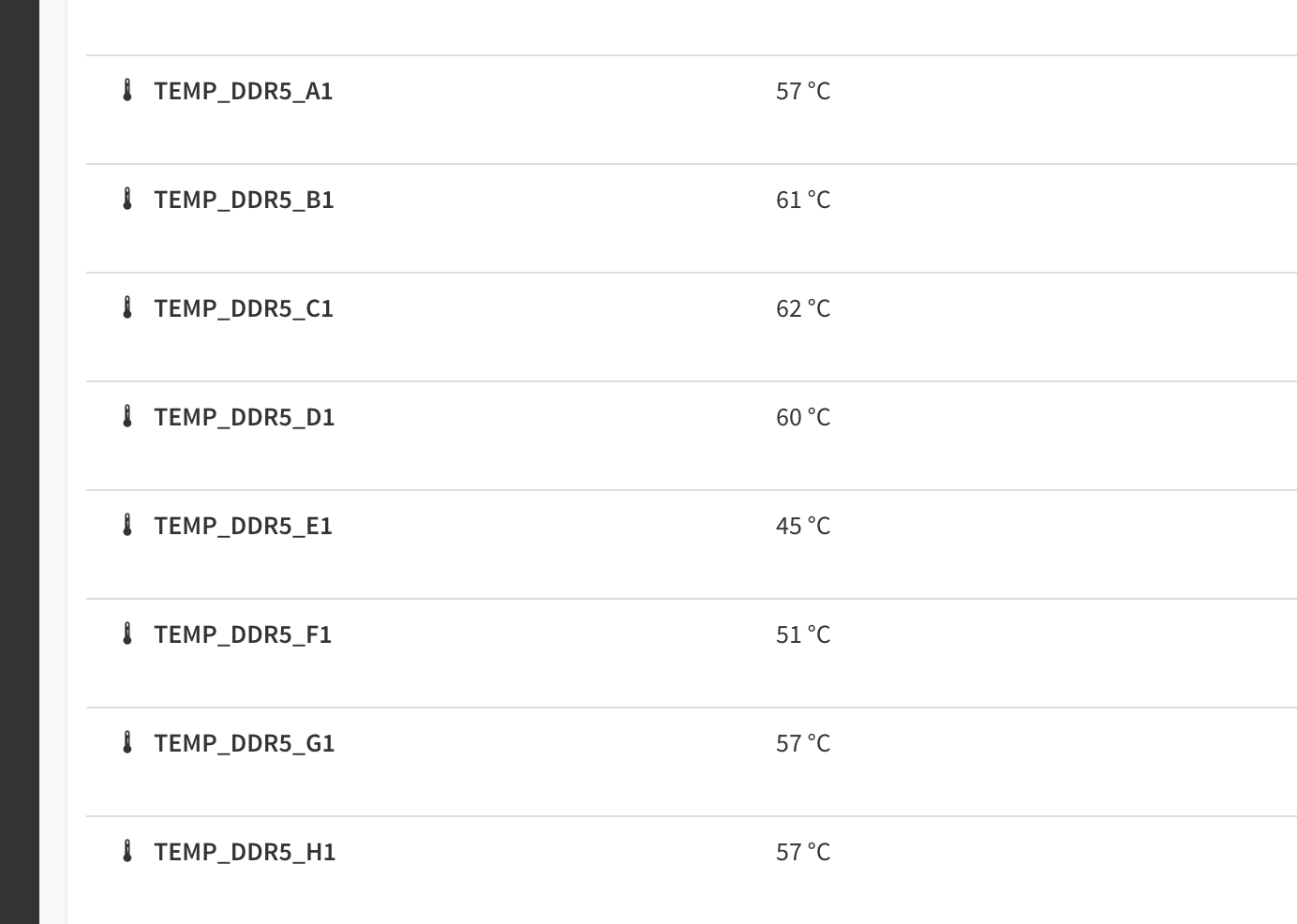Click the thermometer icon beside TEMP_DDR5_B1
1297x924 pixels.
127,200
